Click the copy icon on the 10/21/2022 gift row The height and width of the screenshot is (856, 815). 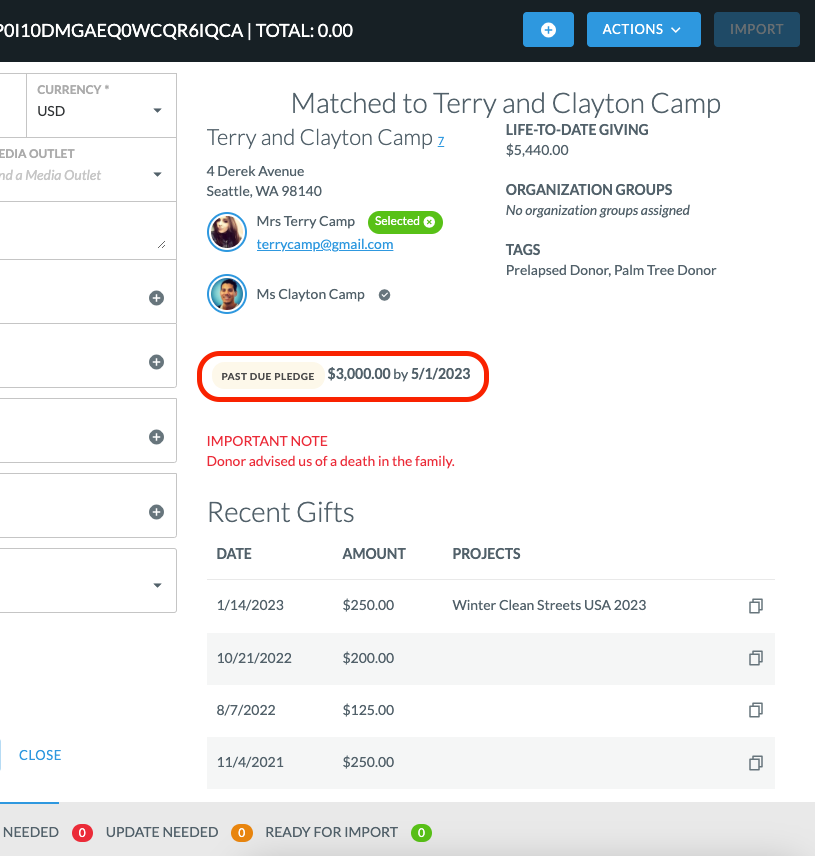point(756,658)
